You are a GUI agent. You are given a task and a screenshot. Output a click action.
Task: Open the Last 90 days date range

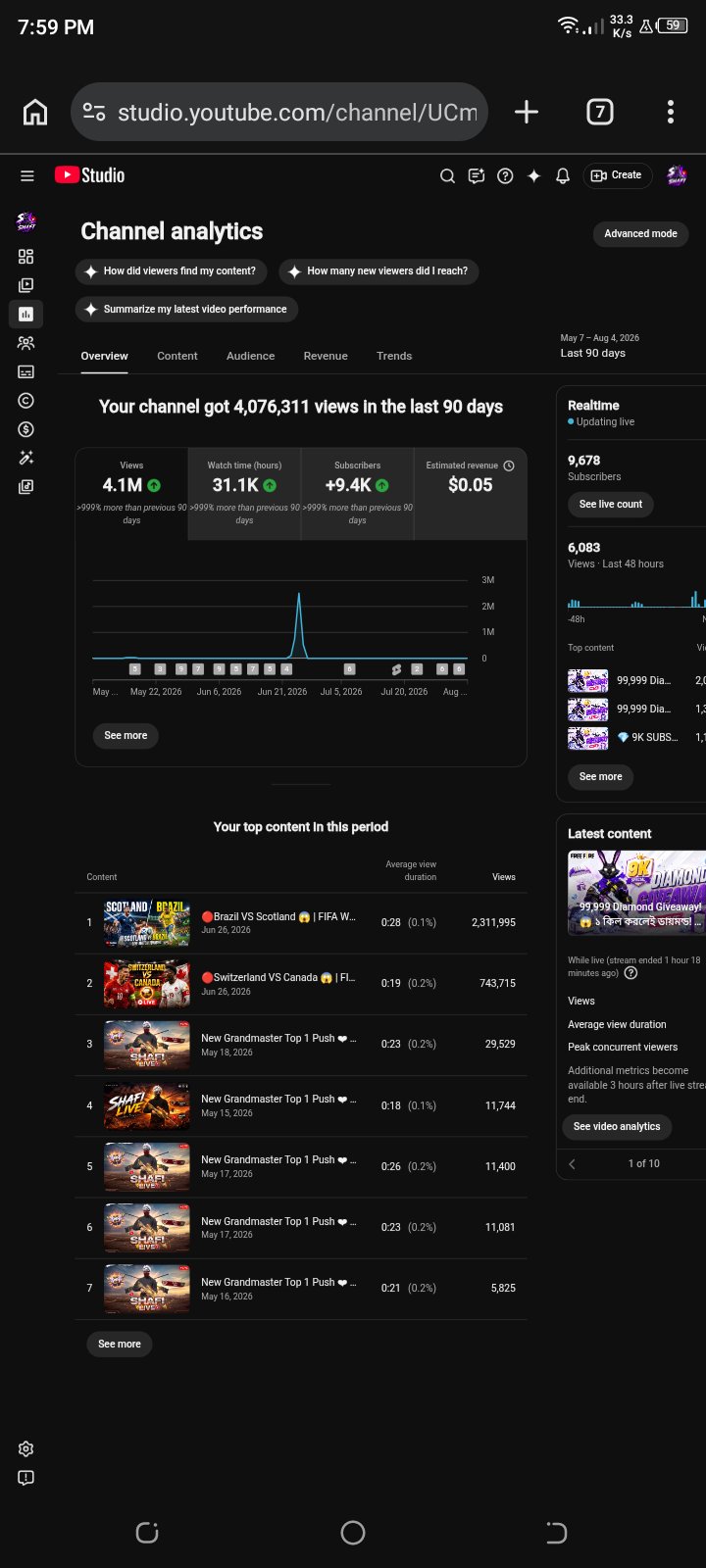pos(599,346)
